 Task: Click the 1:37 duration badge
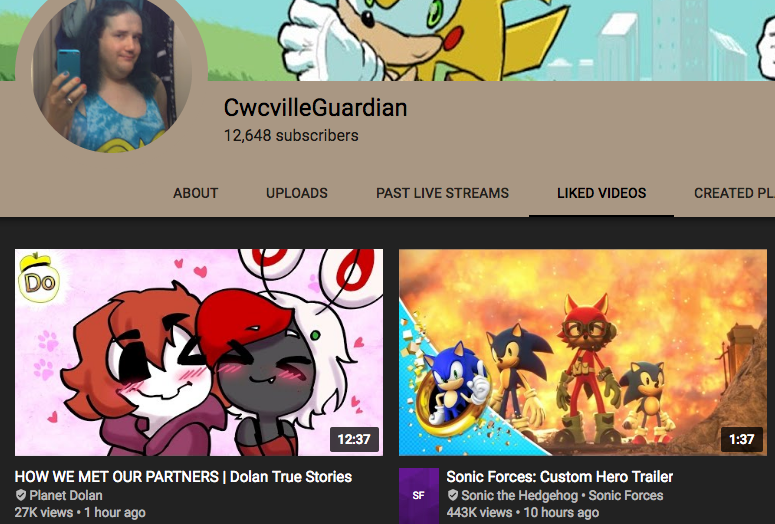[x=741, y=439]
